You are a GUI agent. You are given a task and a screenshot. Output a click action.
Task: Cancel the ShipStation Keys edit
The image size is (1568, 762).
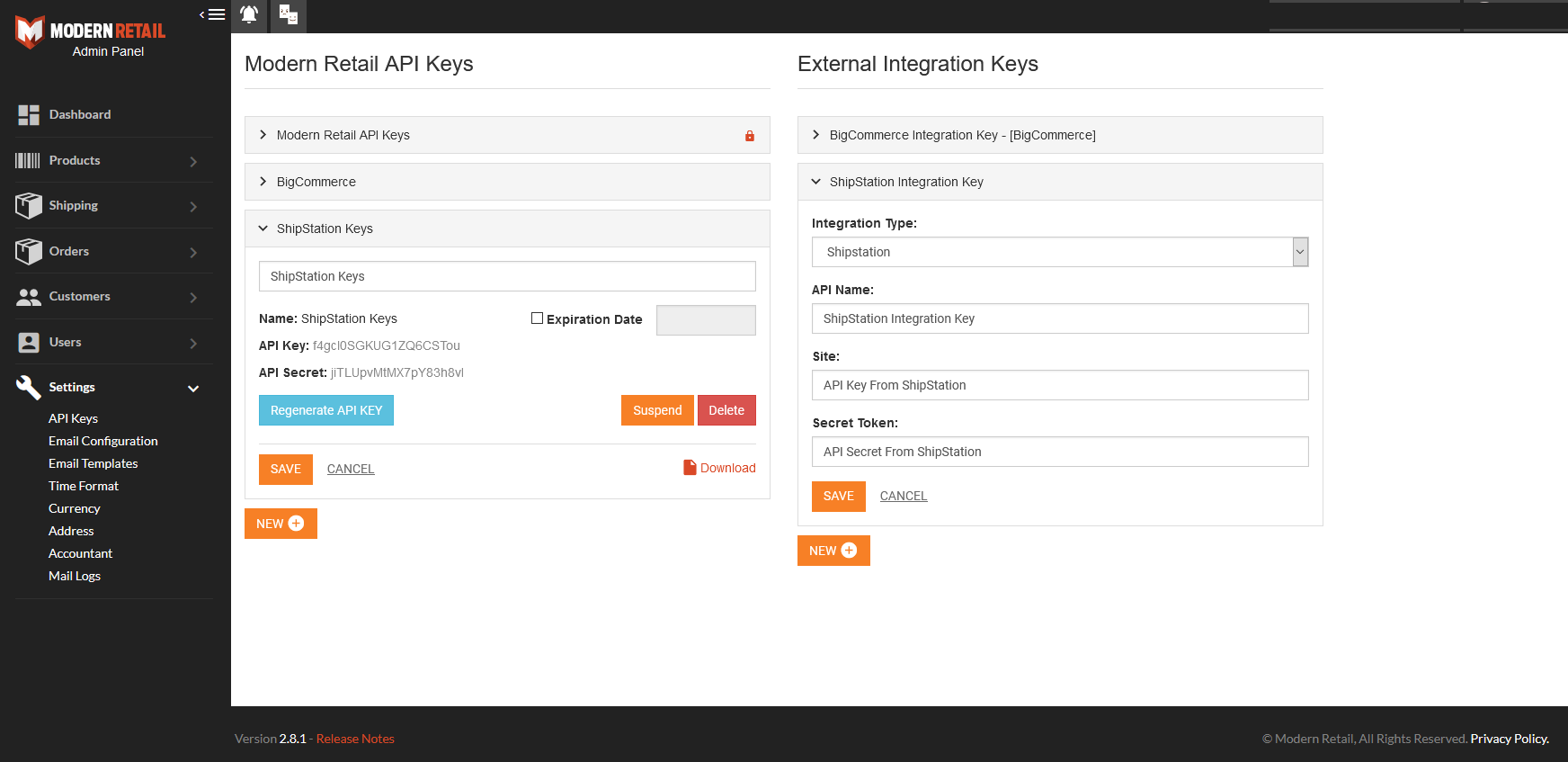tap(351, 469)
